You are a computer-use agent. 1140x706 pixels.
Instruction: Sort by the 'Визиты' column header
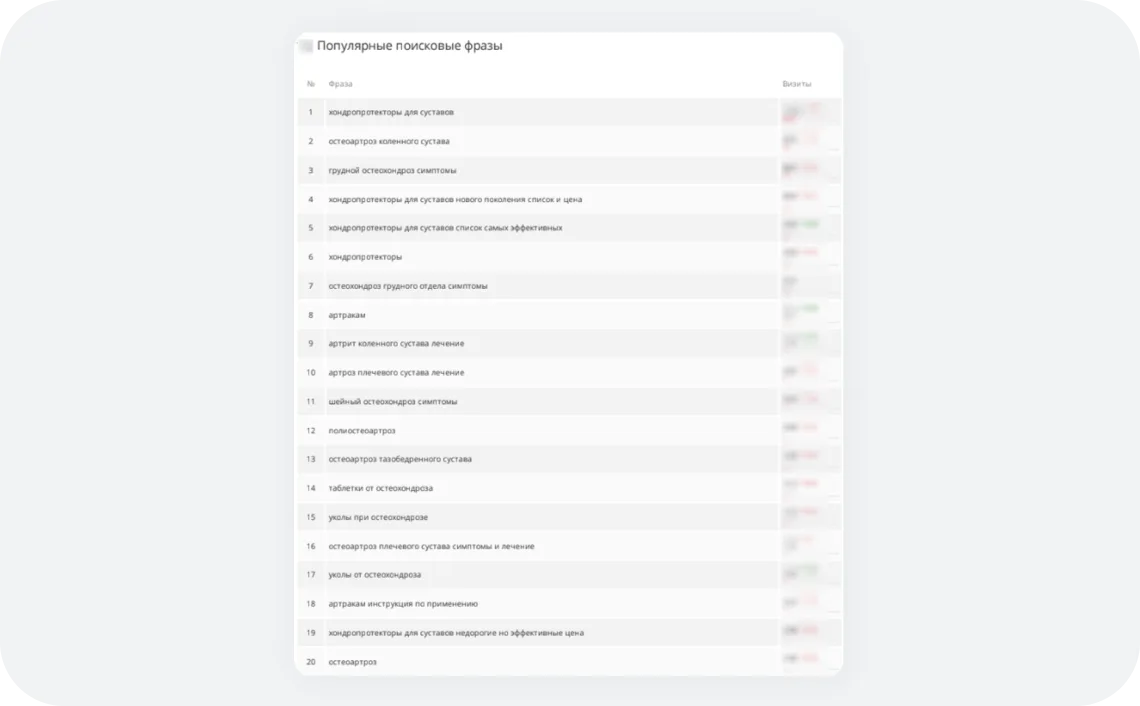pos(796,84)
